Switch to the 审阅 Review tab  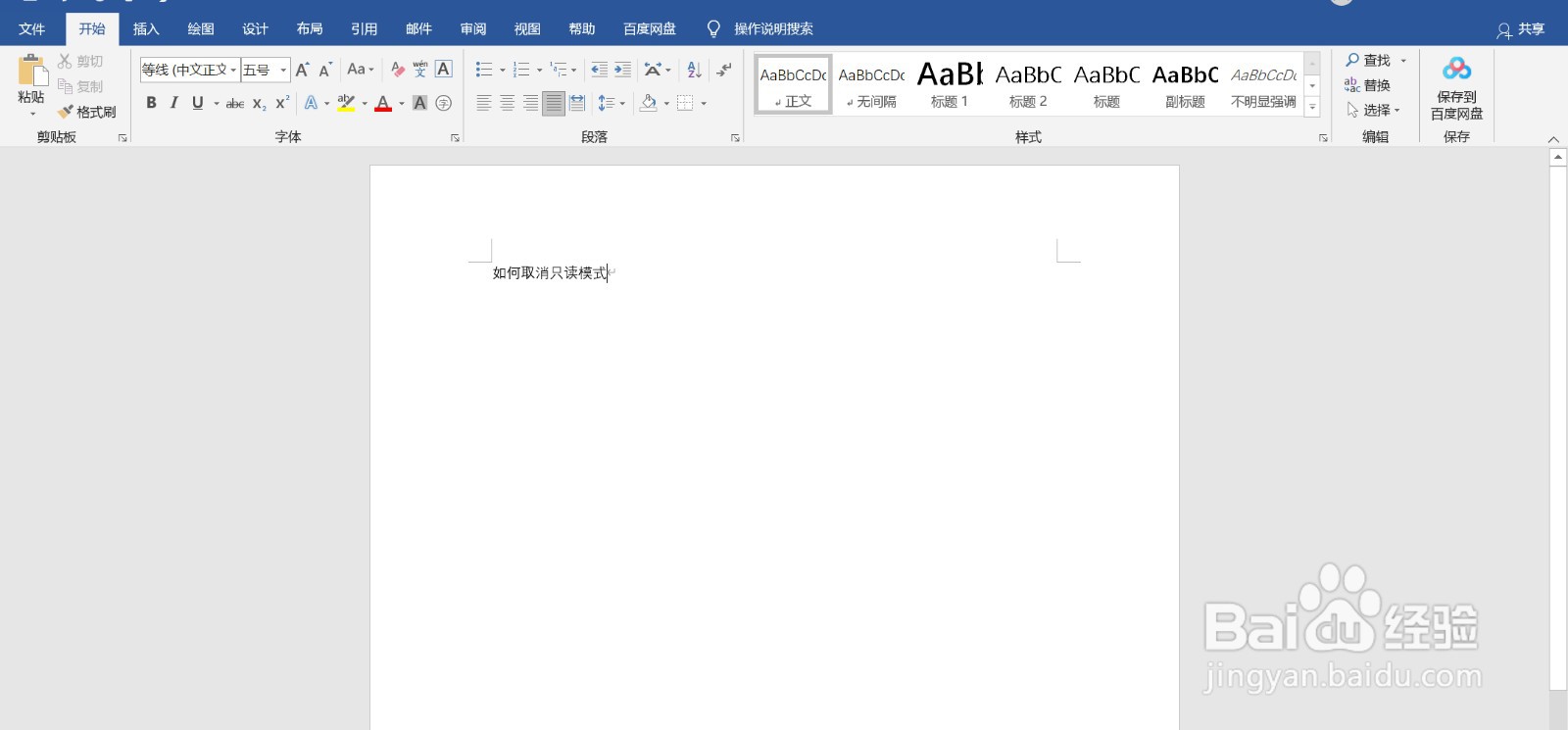[473, 29]
